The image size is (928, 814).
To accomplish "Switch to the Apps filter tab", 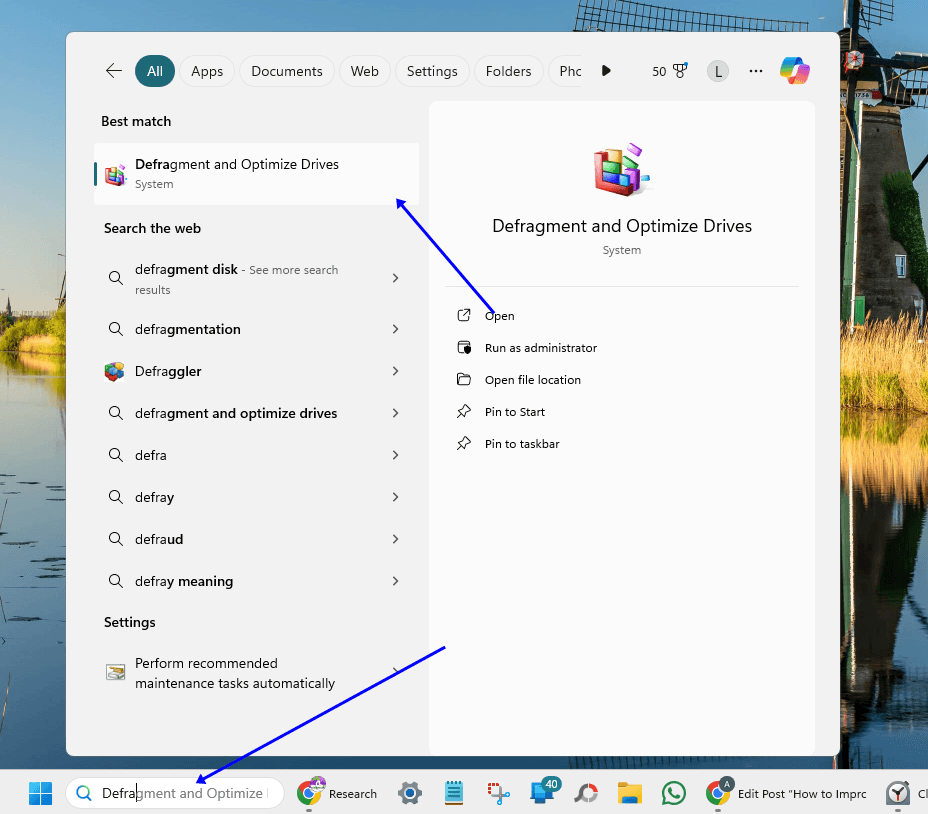I will 207,71.
